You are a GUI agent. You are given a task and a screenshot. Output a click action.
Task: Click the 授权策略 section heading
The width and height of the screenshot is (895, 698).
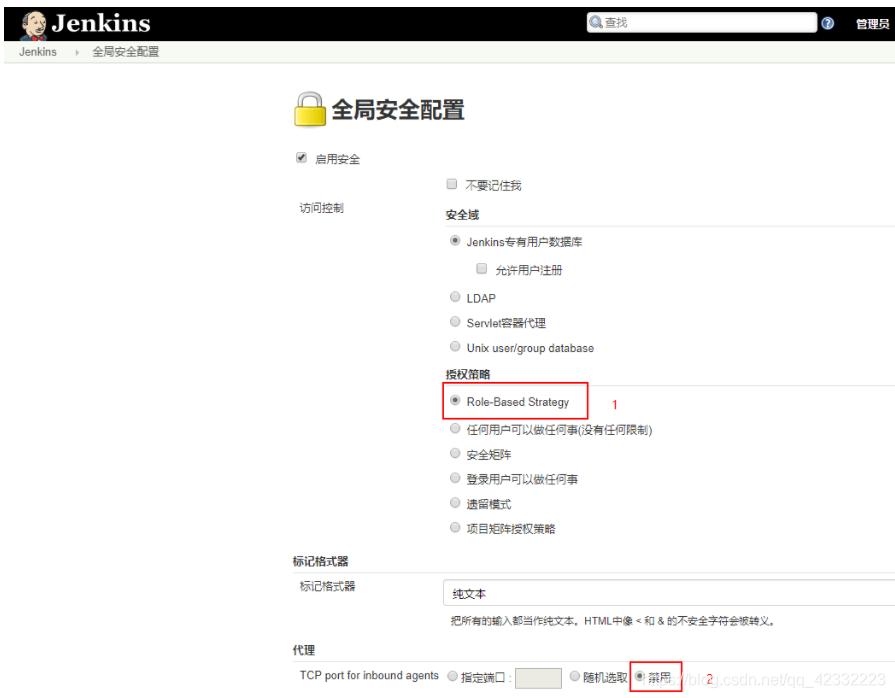click(467, 374)
